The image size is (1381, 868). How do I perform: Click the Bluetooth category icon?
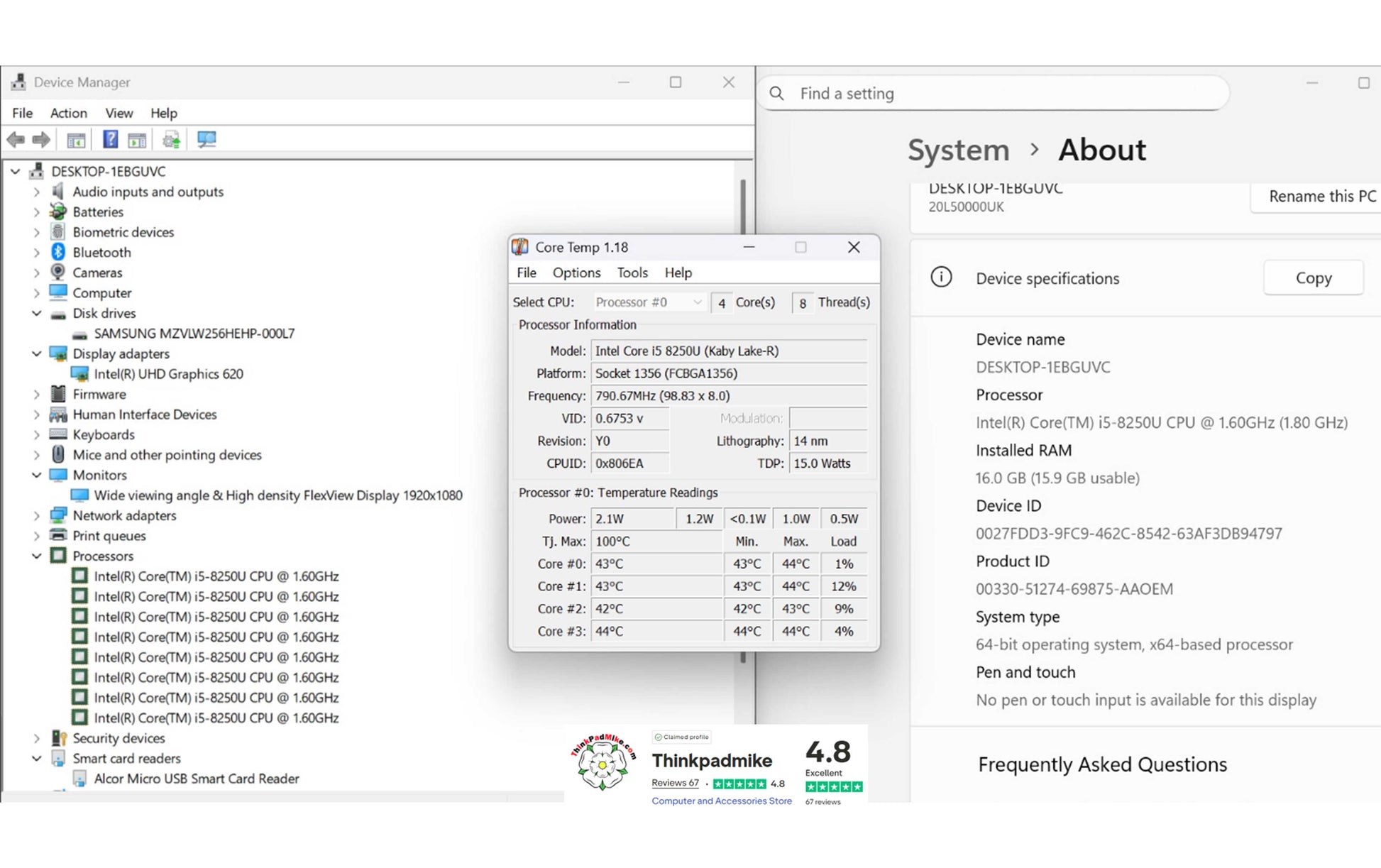58,252
